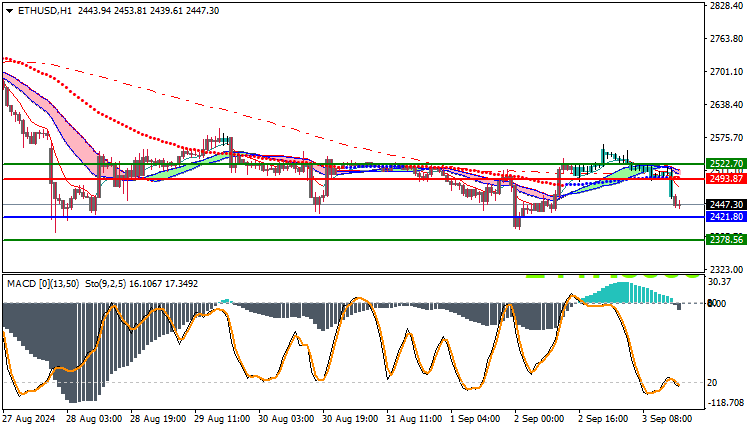Click the 29 Aug 11:00 time label
This screenshot has width=750, height=430.
(222, 419)
